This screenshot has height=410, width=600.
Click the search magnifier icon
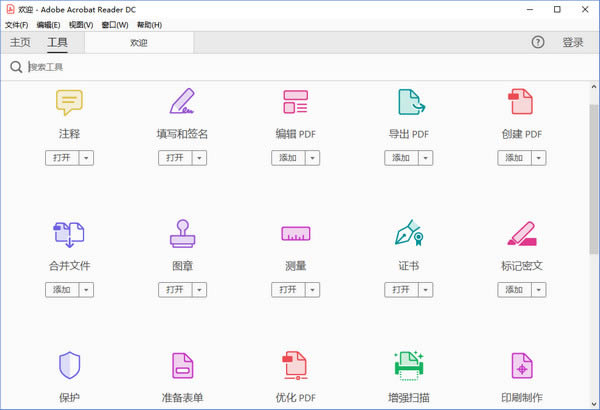pyautogui.click(x=16, y=67)
